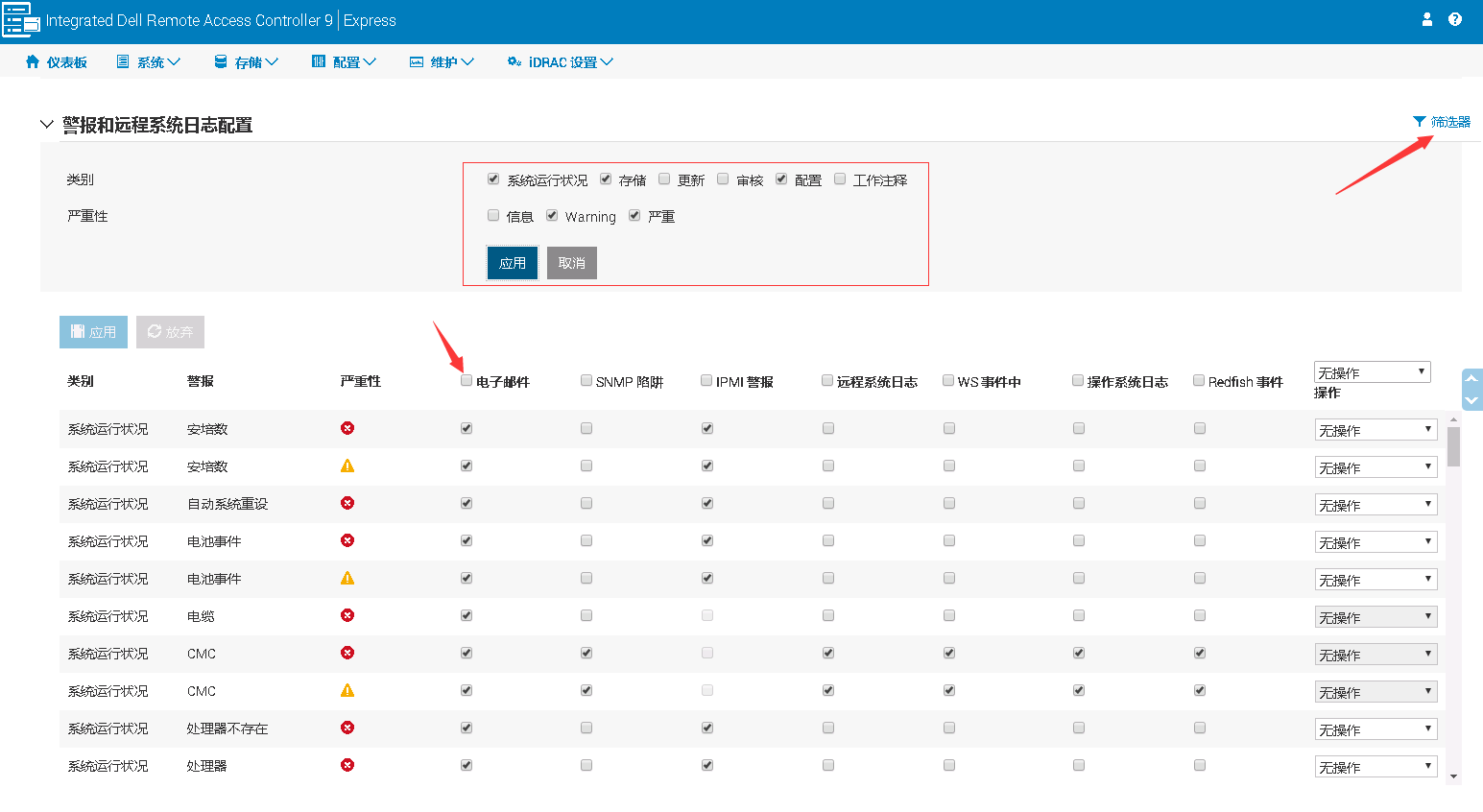This screenshot has width=1483, height=812.
Task: Toggle the SNMP 陷阱 column header checkbox
Action: click(x=586, y=380)
